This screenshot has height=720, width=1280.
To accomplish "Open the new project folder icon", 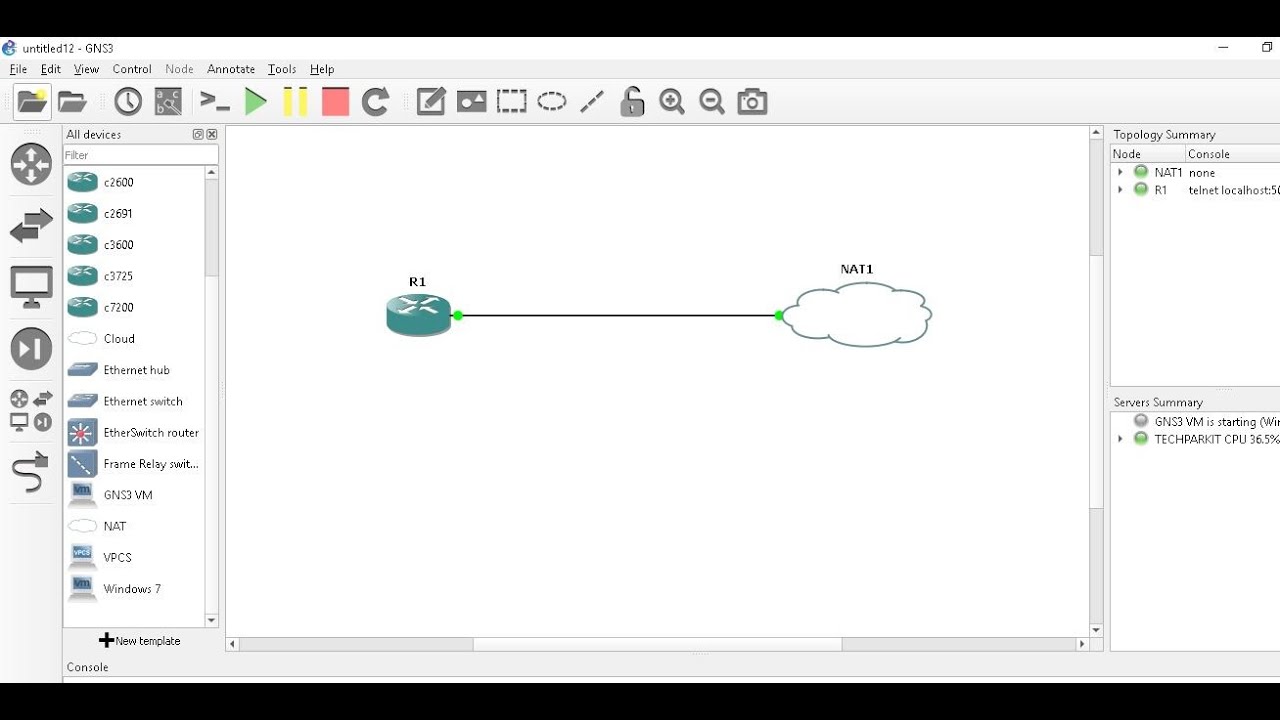I will pyautogui.click(x=32, y=101).
